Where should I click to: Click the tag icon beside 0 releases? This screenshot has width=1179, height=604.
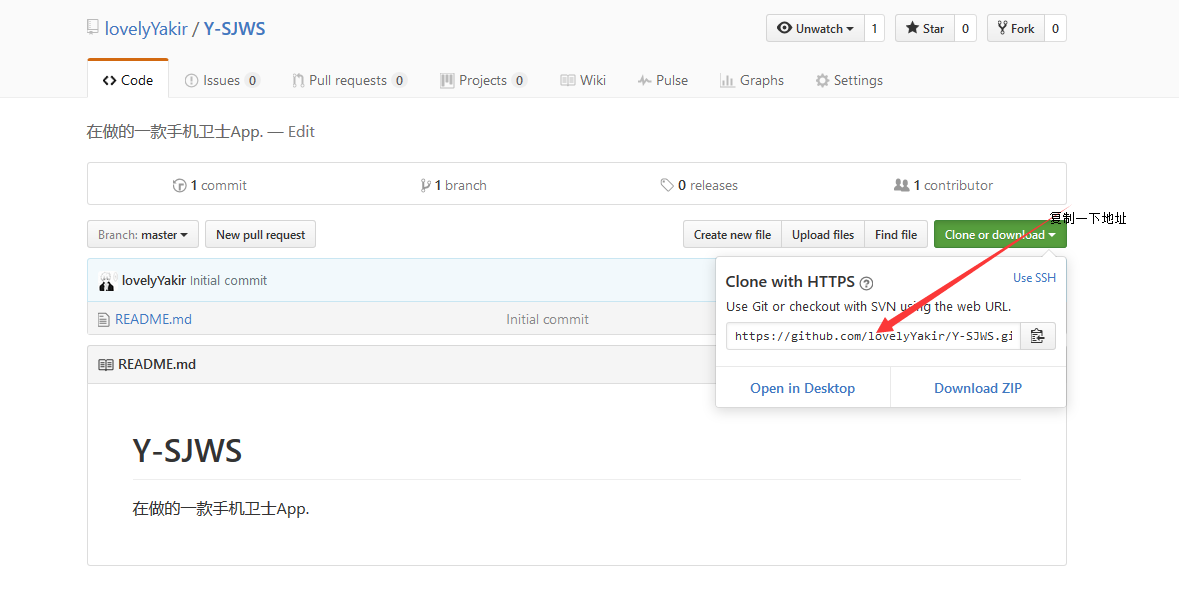tap(667, 185)
